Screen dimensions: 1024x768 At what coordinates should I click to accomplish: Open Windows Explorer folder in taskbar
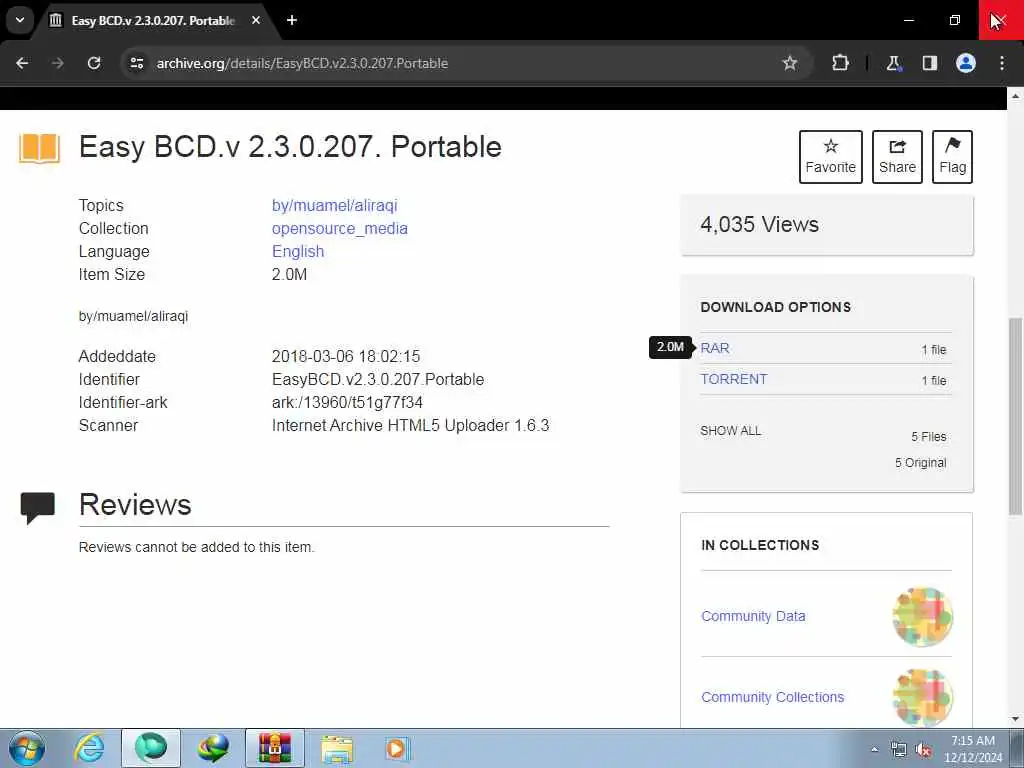click(x=337, y=748)
